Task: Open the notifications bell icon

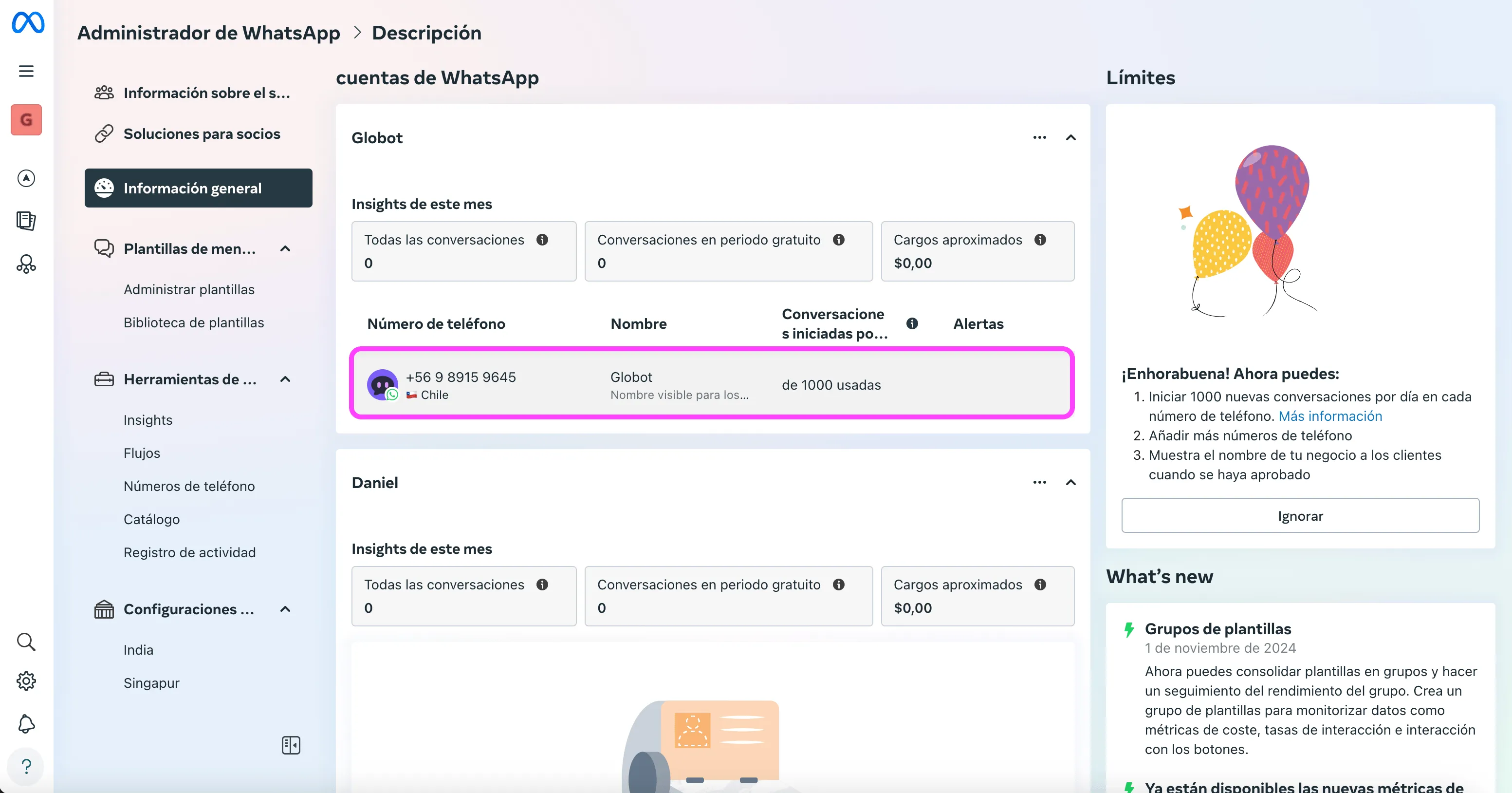Action: [x=26, y=724]
